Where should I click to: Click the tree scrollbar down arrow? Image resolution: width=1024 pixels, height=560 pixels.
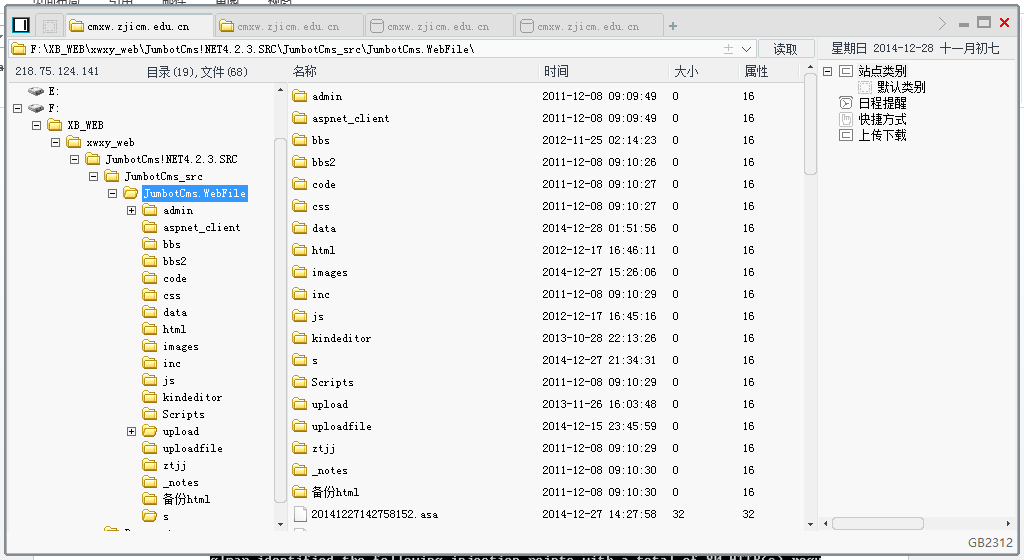click(x=280, y=524)
